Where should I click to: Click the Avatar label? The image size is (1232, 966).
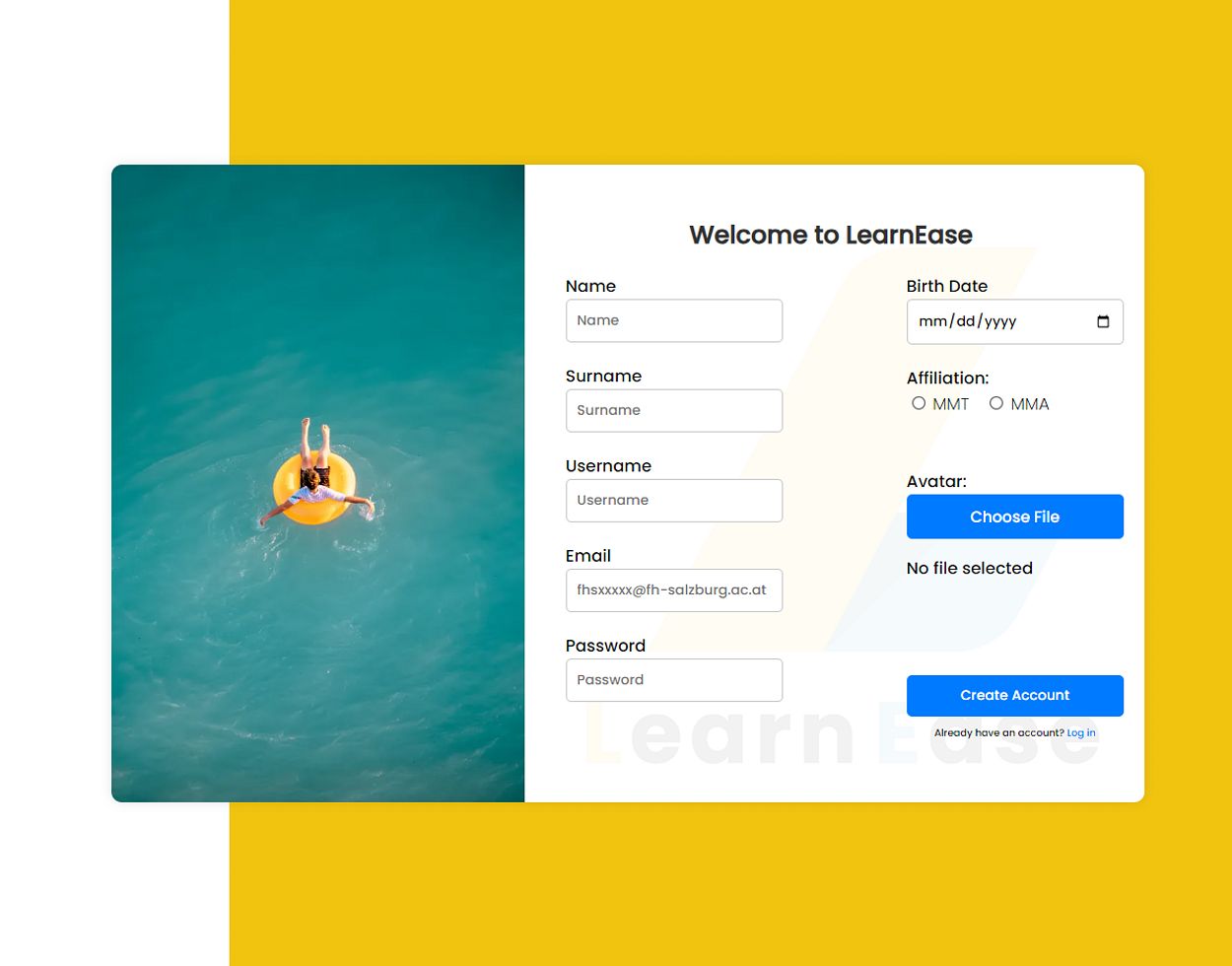point(936,481)
